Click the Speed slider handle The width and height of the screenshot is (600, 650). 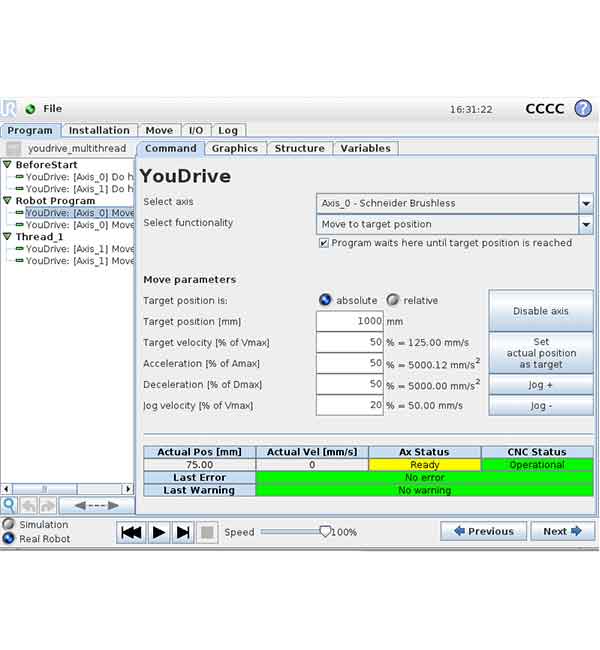click(x=325, y=531)
